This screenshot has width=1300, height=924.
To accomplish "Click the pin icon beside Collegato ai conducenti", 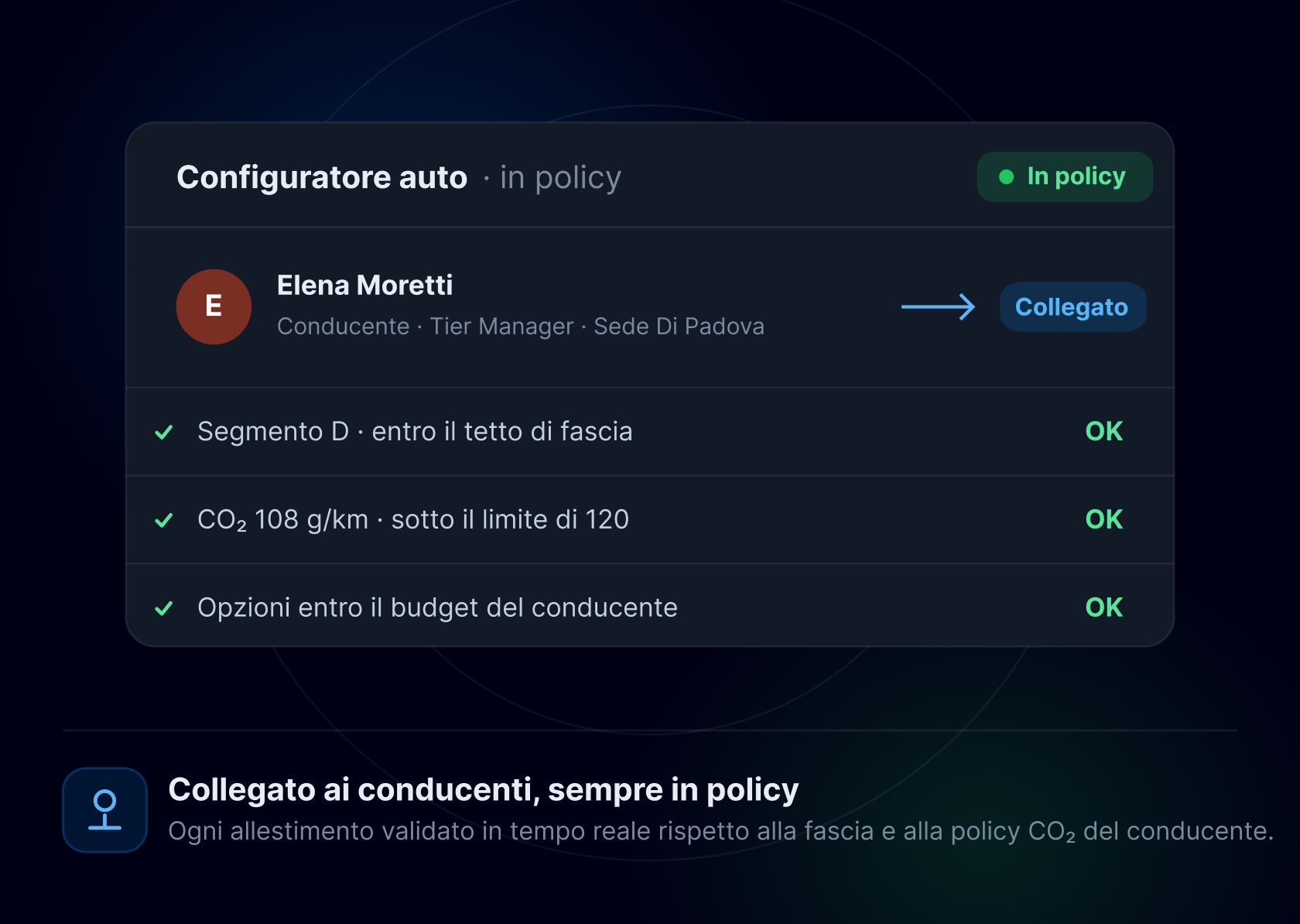I will tap(105, 809).
